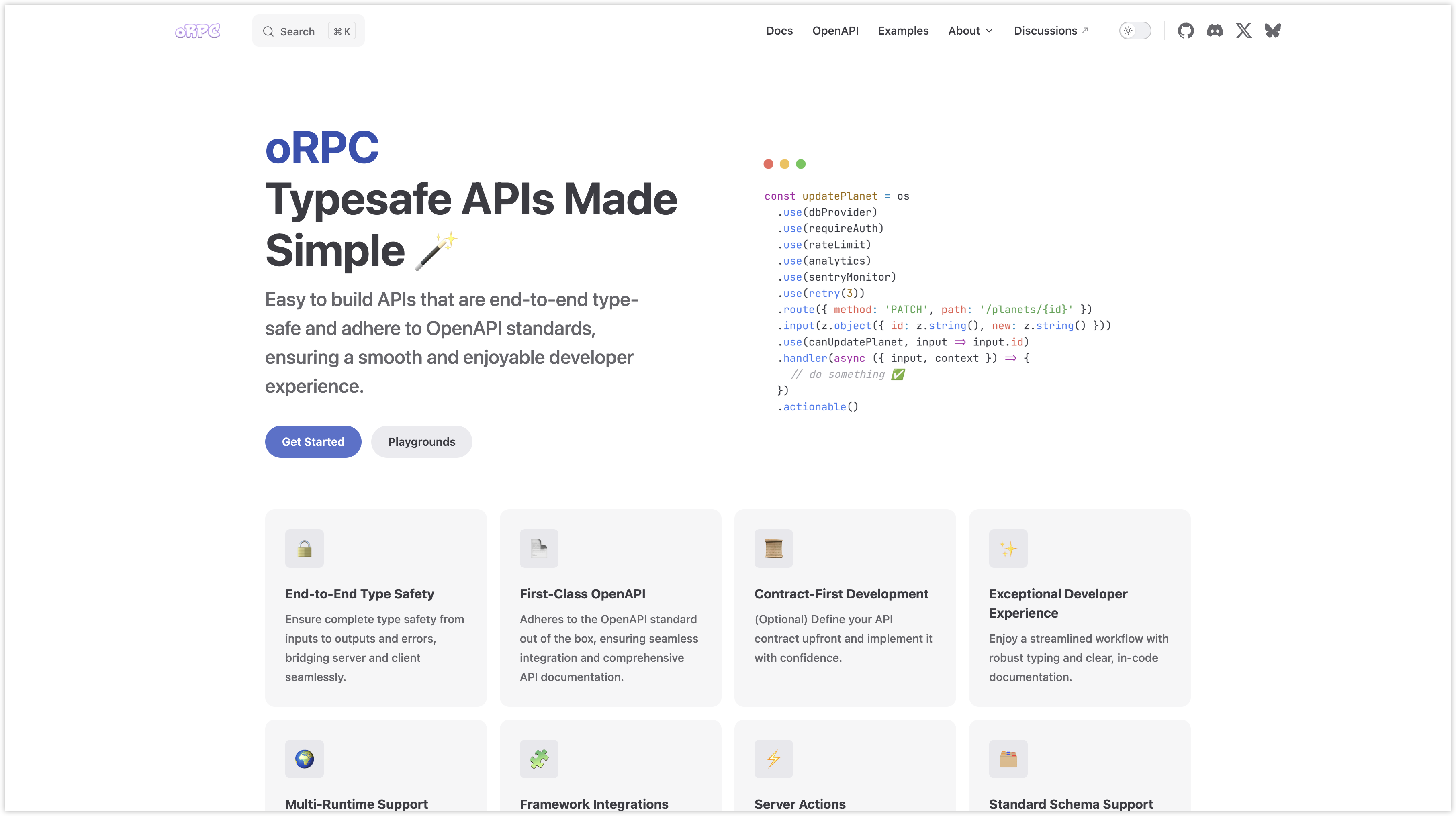The width and height of the screenshot is (1456, 816).
Task: Click the search magnifier icon
Action: click(x=268, y=32)
